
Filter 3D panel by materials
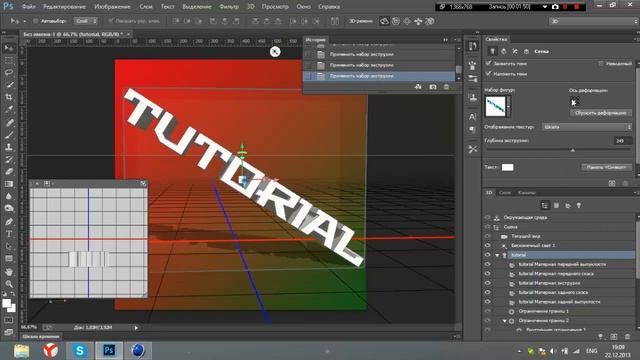pos(567,205)
